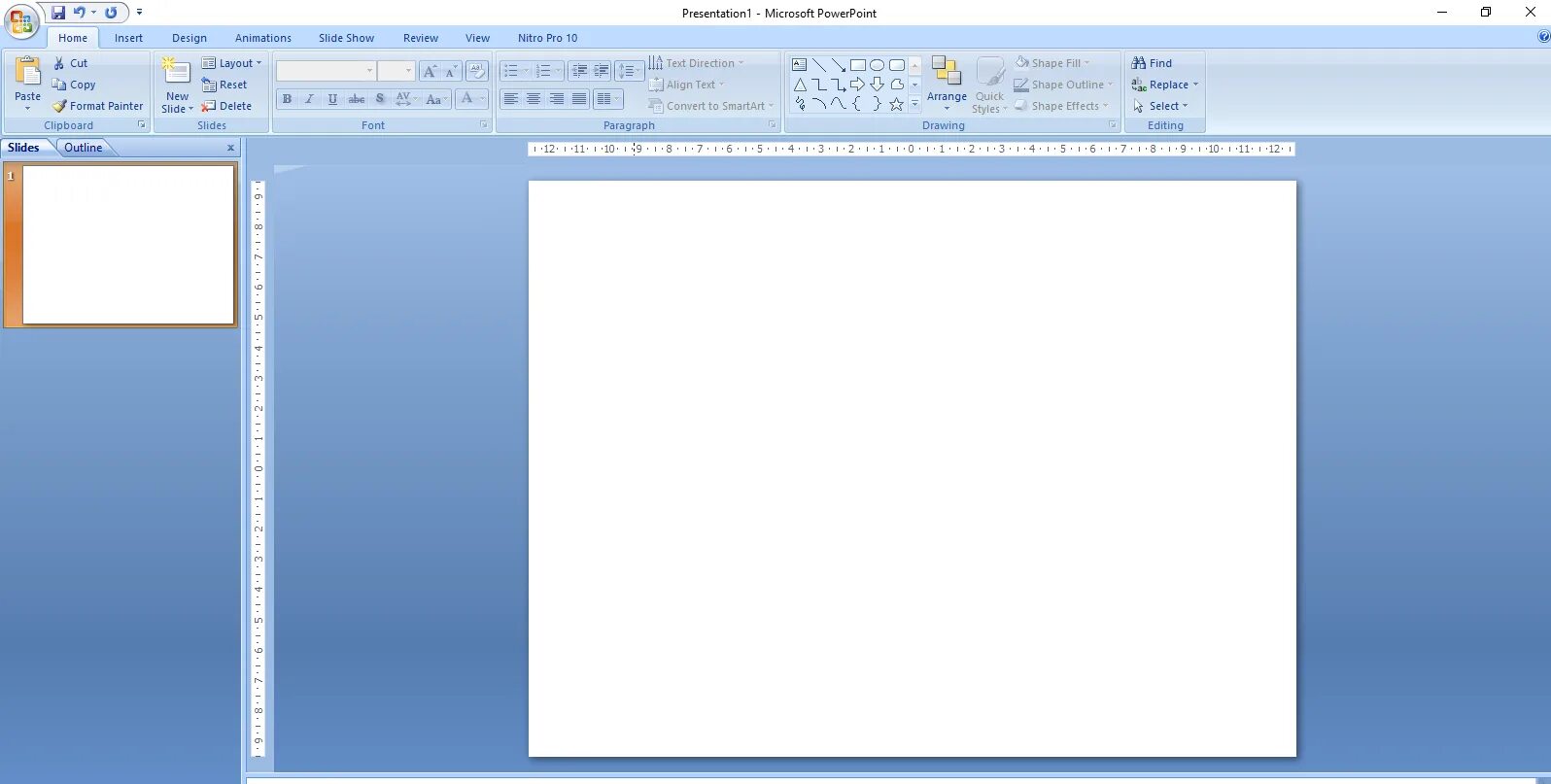Screen dimensions: 1551x784
Task: Select the Down Arrow shape
Action: coord(878,85)
